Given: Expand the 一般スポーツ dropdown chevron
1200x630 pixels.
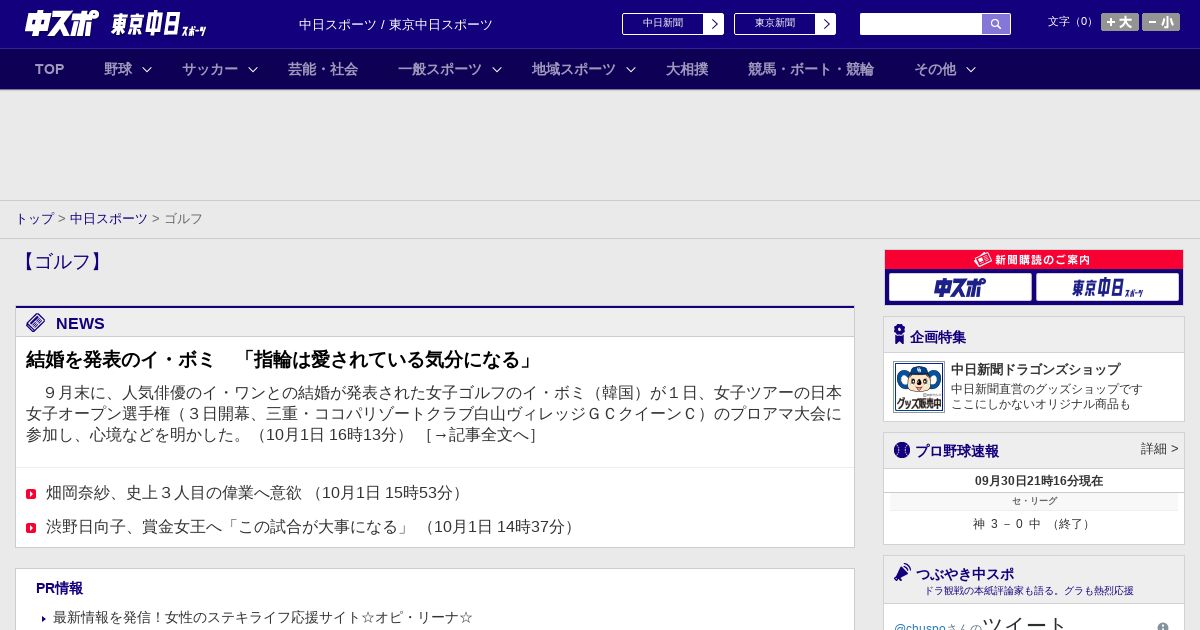Looking at the screenshot, I should coord(497,69).
